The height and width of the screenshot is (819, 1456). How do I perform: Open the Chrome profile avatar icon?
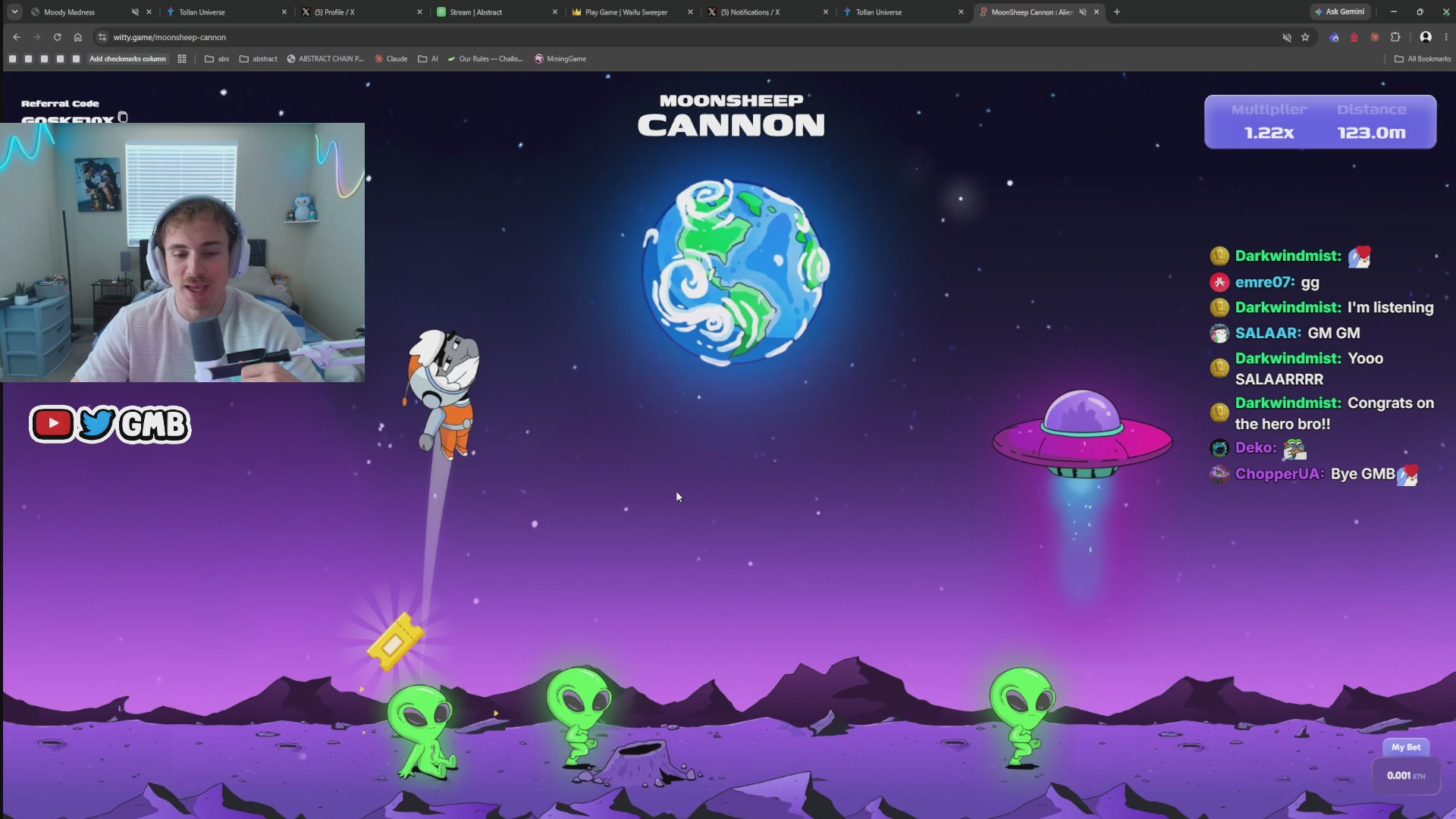point(1426,37)
